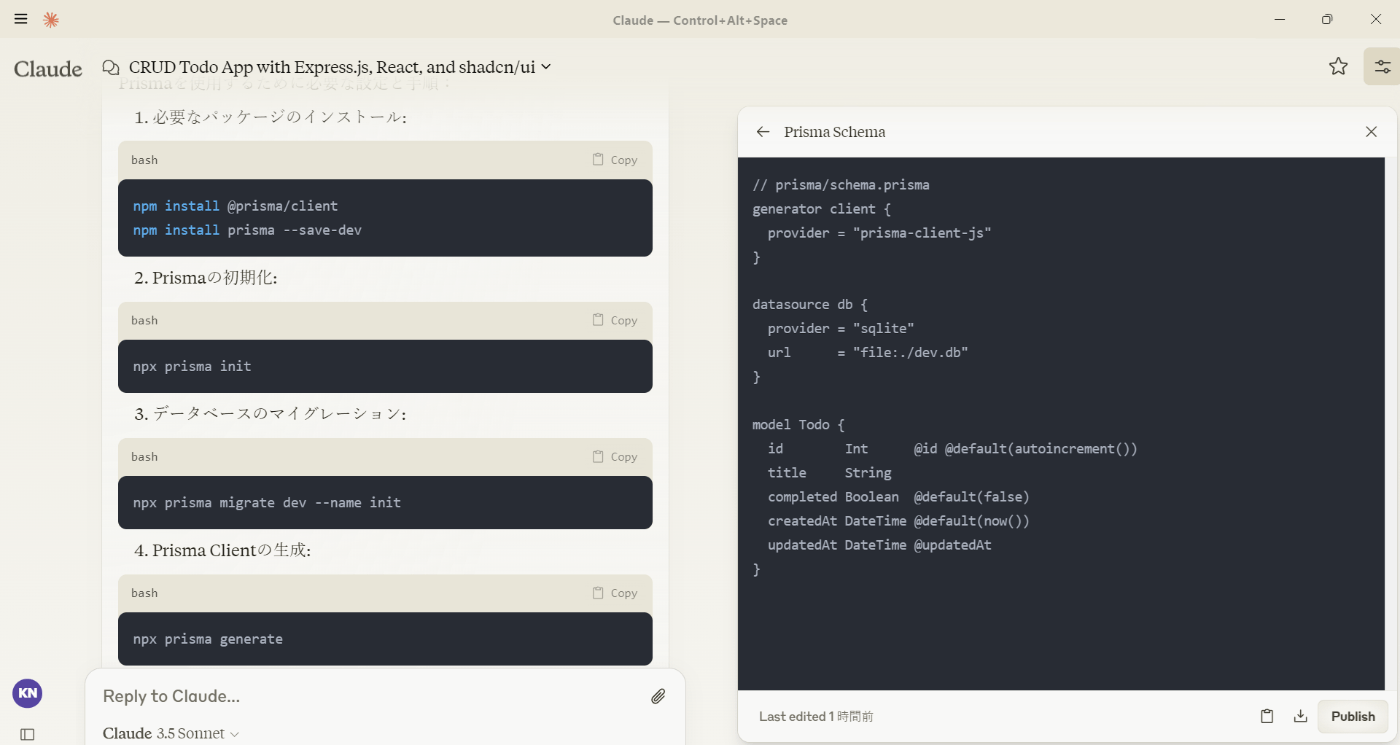Viewport: 1400px width, 745px height.
Task: Copy the npx prisma generate code block
Action: tap(614, 593)
